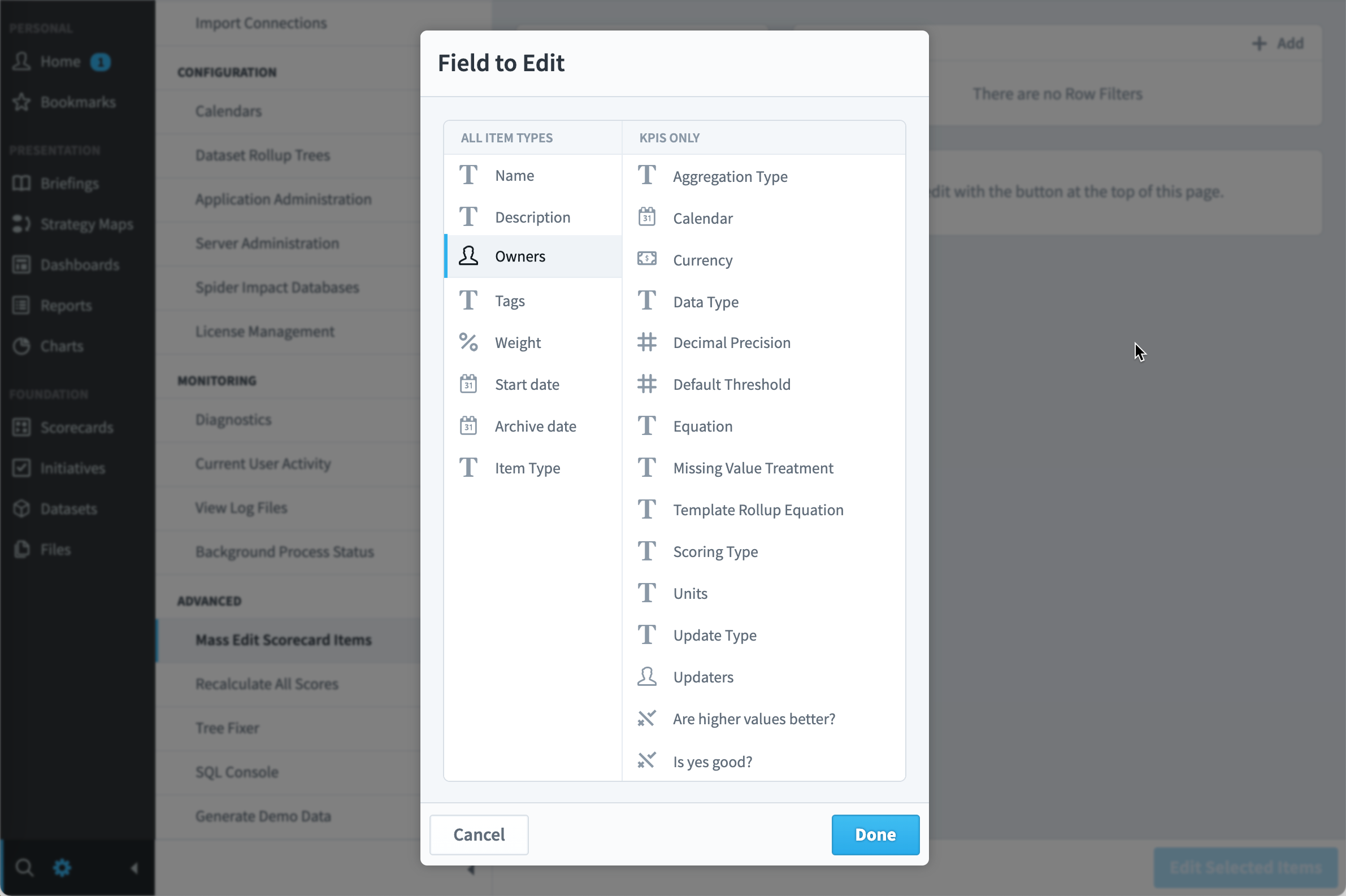
Task: Click the Decimal Precision hash icon
Action: coord(646,342)
